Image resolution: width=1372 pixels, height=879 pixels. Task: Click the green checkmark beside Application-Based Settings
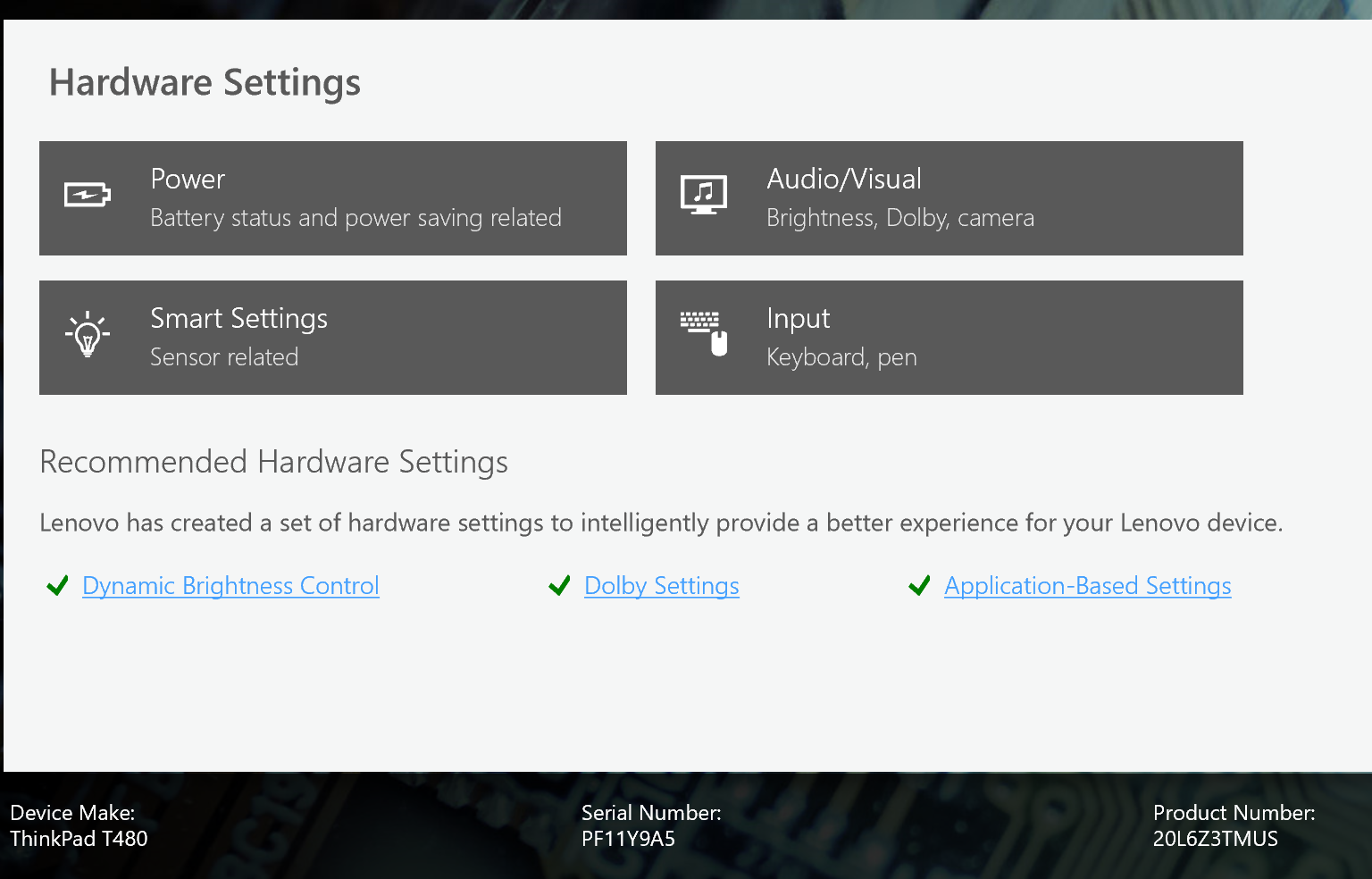[x=919, y=585]
